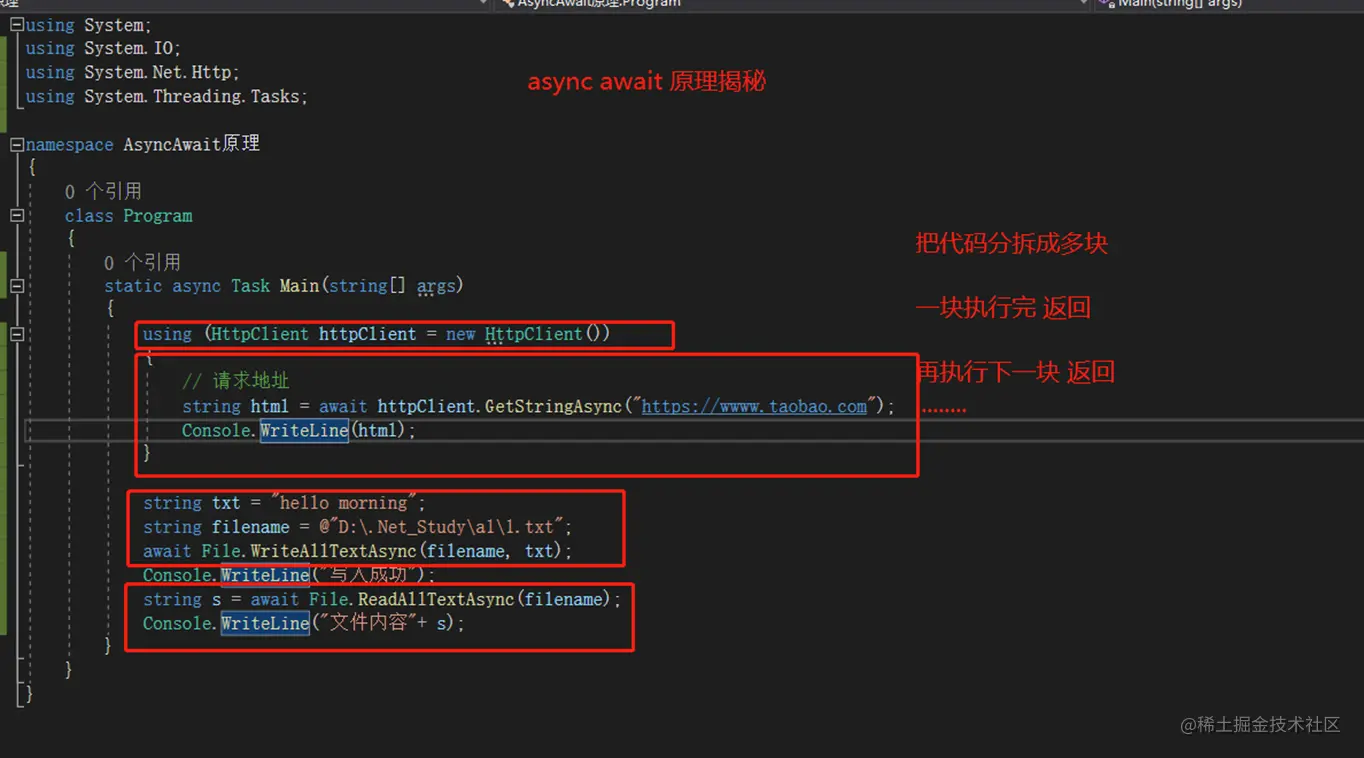Image resolution: width=1364 pixels, height=758 pixels.
Task: Collapse the using HttpClient statement block
Action: click(x=17, y=335)
